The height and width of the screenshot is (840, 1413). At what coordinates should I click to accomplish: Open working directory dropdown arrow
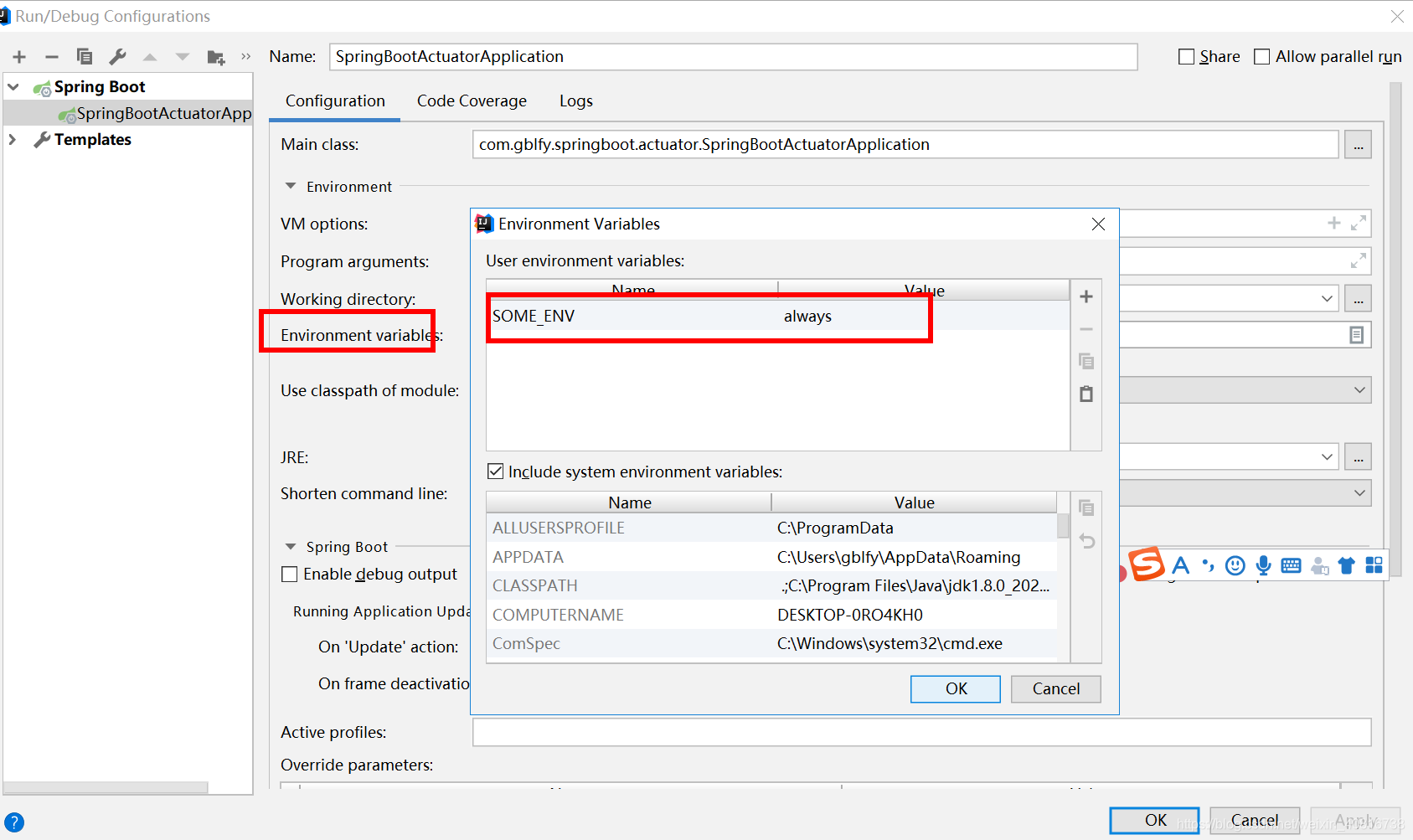point(1327,298)
